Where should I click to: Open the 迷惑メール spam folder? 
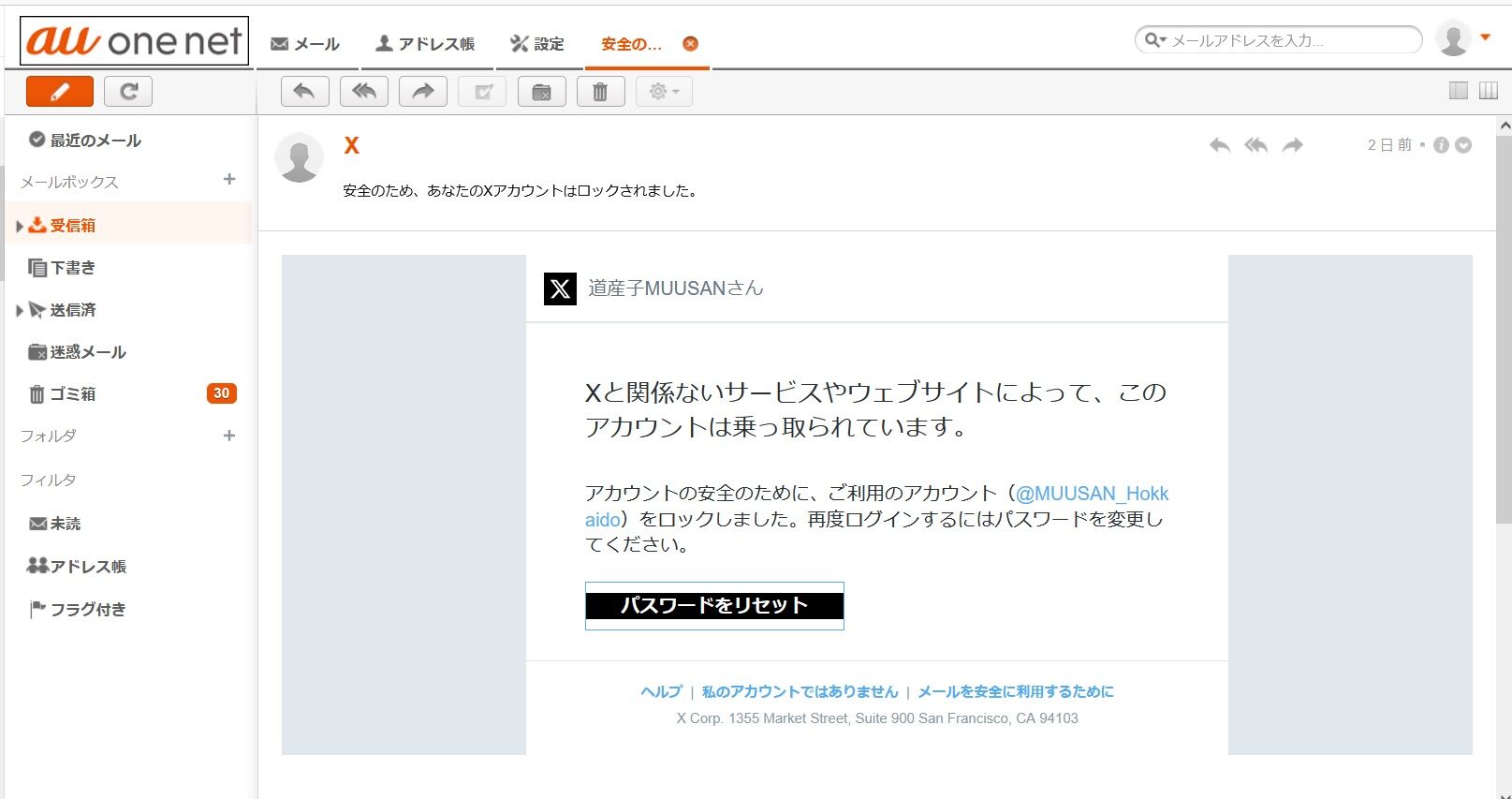click(78, 352)
